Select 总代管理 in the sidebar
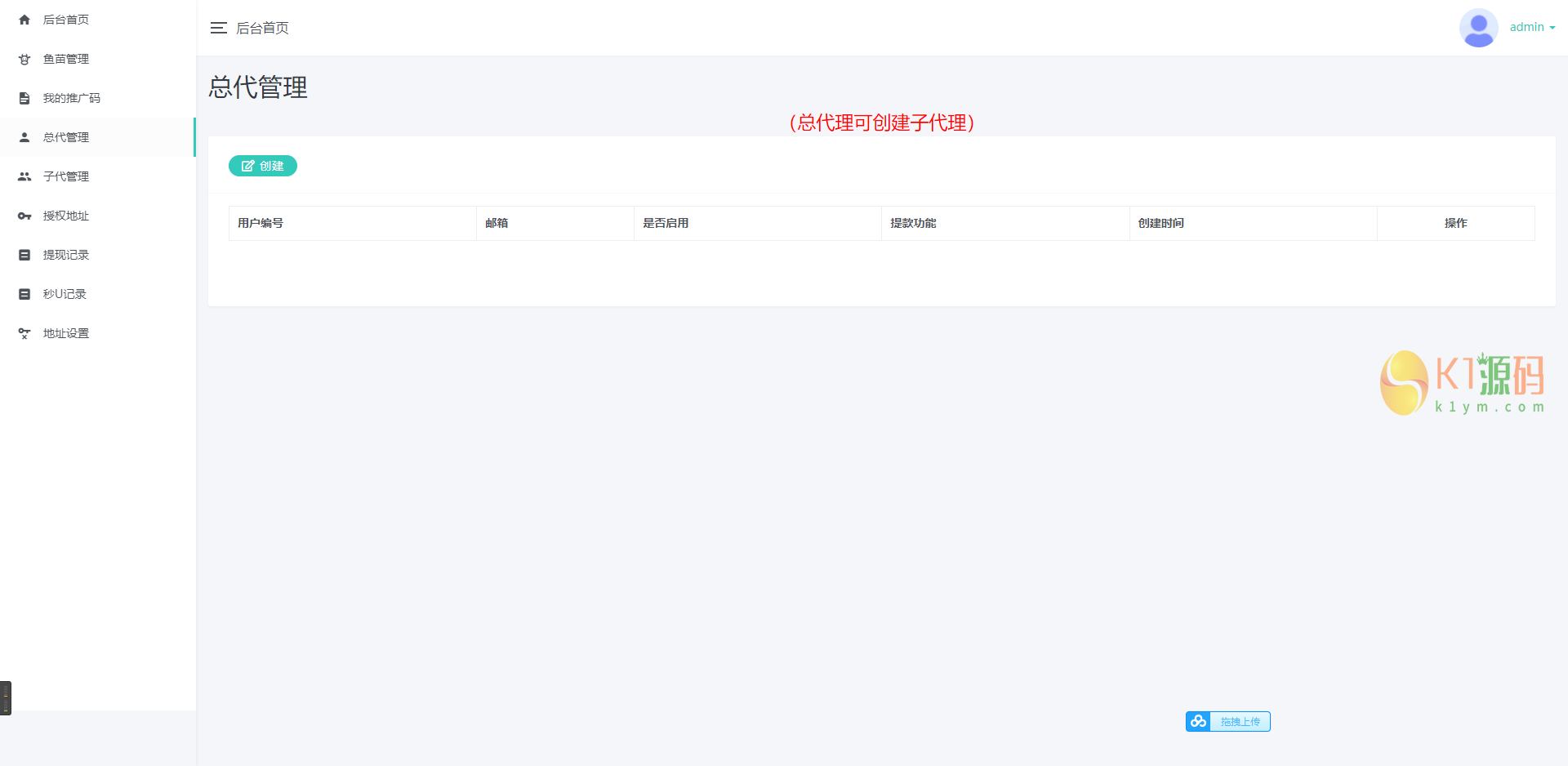Viewport: 1568px width, 766px height. pos(98,137)
